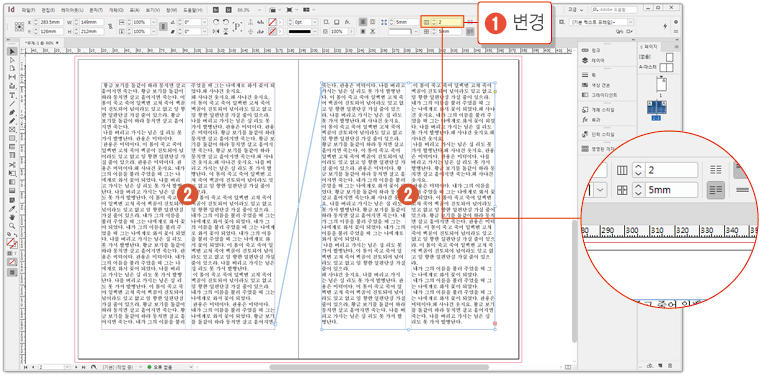Image resolution: width=759 pixels, height=375 pixels.
Task: Click the stroke color swatch in control panel
Action: coord(273,31)
